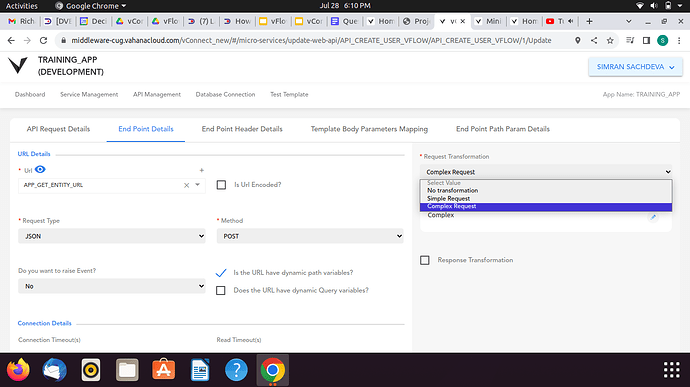The height and width of the screenshot is (387, 690).
Task: Choose the Simple Request option
Action: tap(546, 199)
